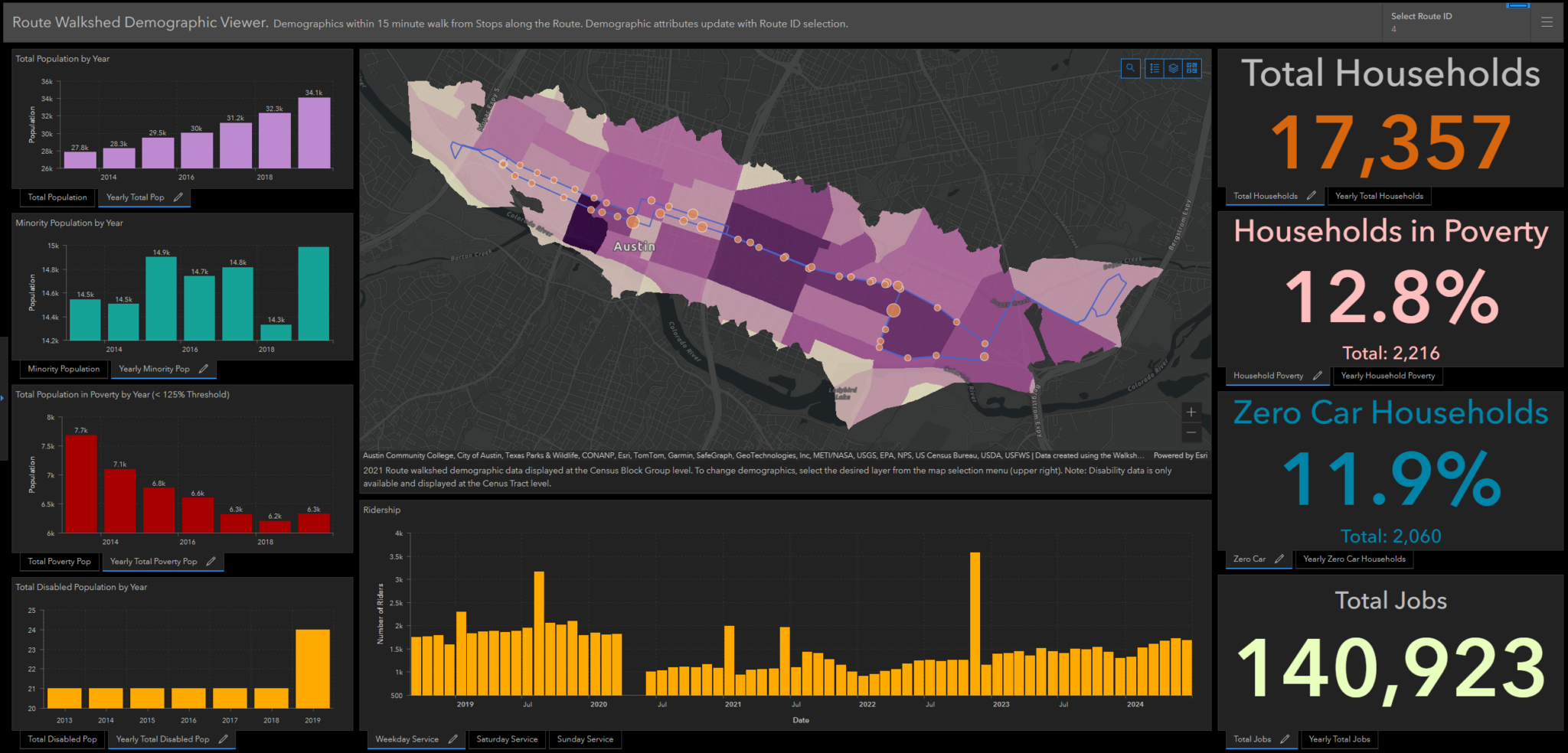Screen dimensions: 1568x753
Task: Open the map legend panel
Action: [x=1154, y=68]
